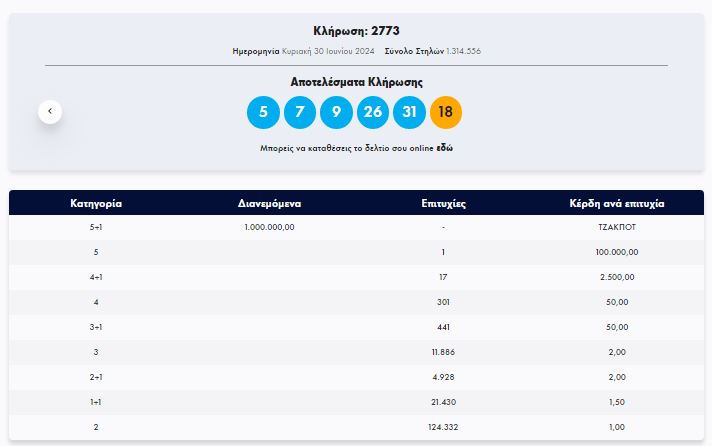Click the 100.000,00 winnings cell

point(617,252)
